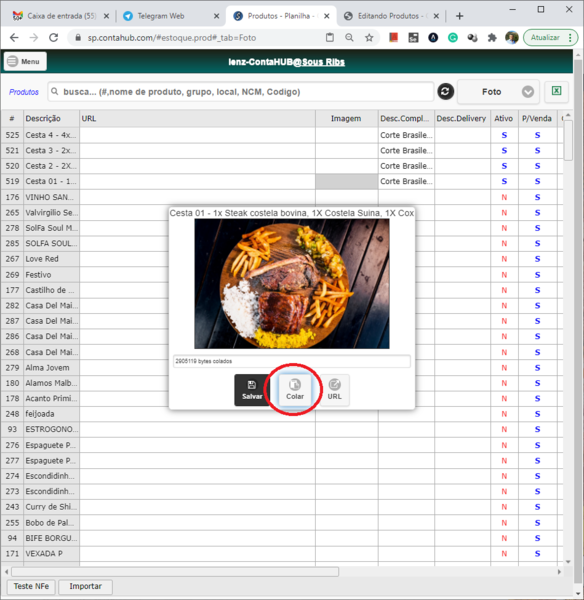Open a new browser tab
584x600 pixels.
tap(460, 16)
